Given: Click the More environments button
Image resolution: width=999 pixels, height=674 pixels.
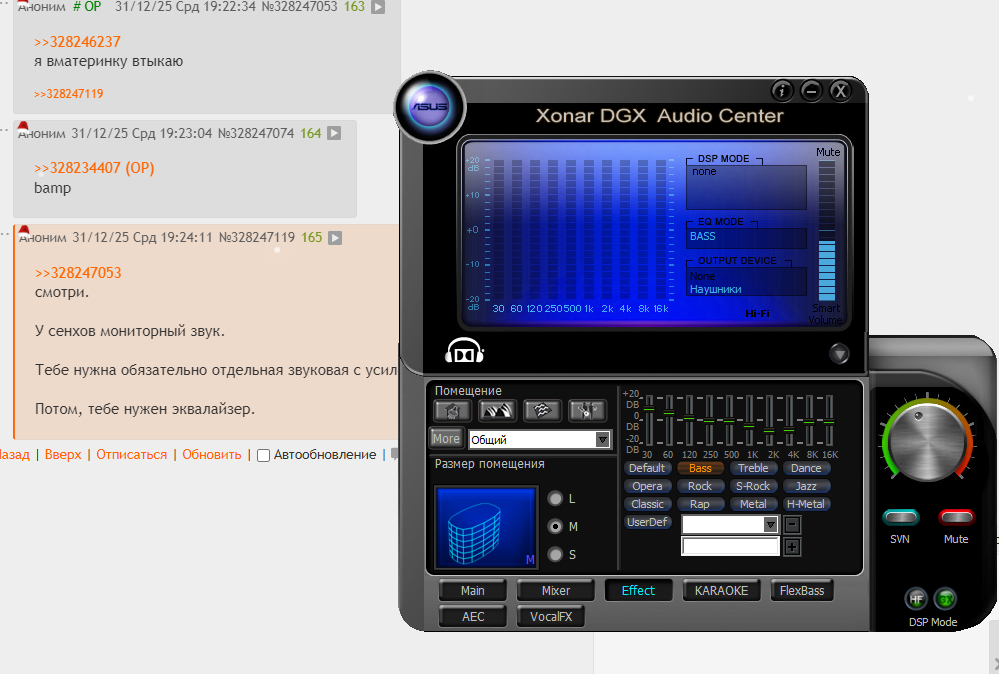Looking at the screenshot, I should click(446, 439).
